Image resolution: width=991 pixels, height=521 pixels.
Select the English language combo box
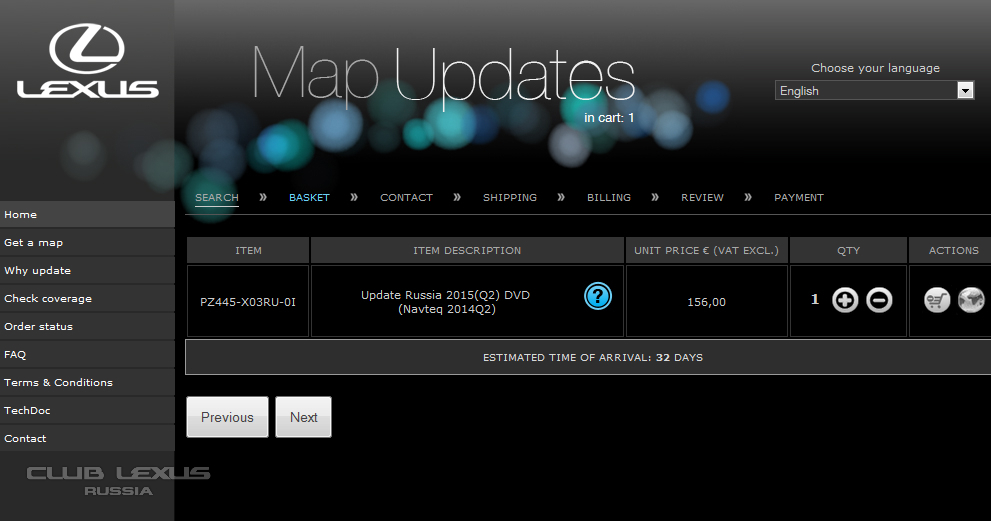[874, 90]
